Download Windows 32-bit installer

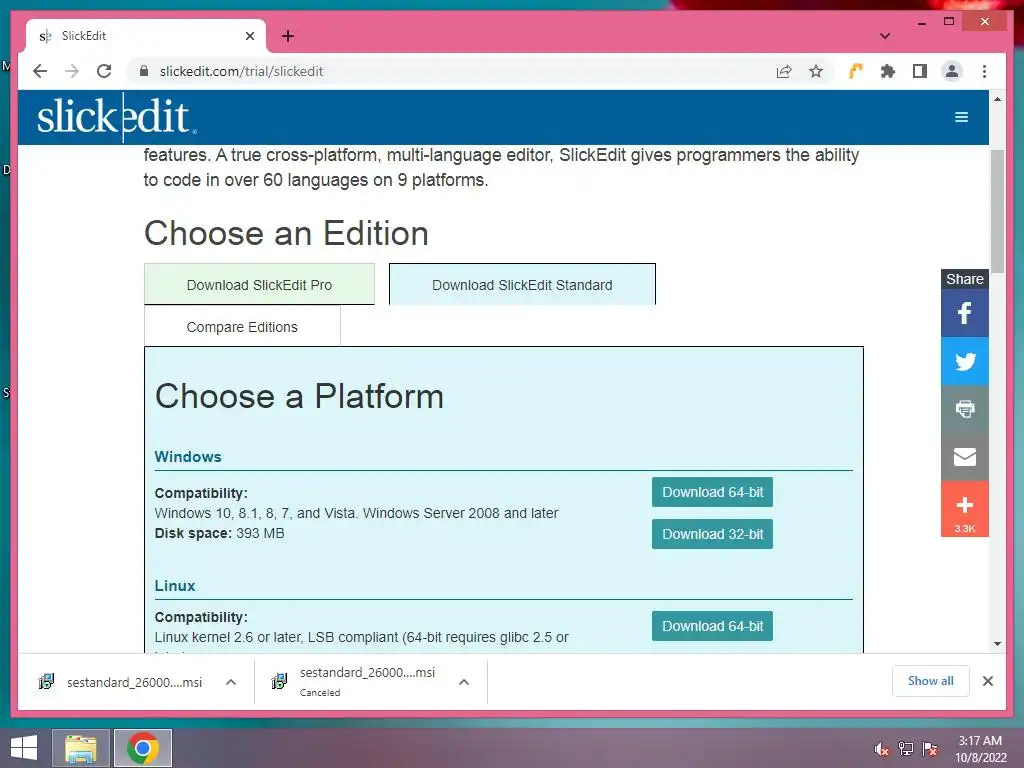pos(712,534)
